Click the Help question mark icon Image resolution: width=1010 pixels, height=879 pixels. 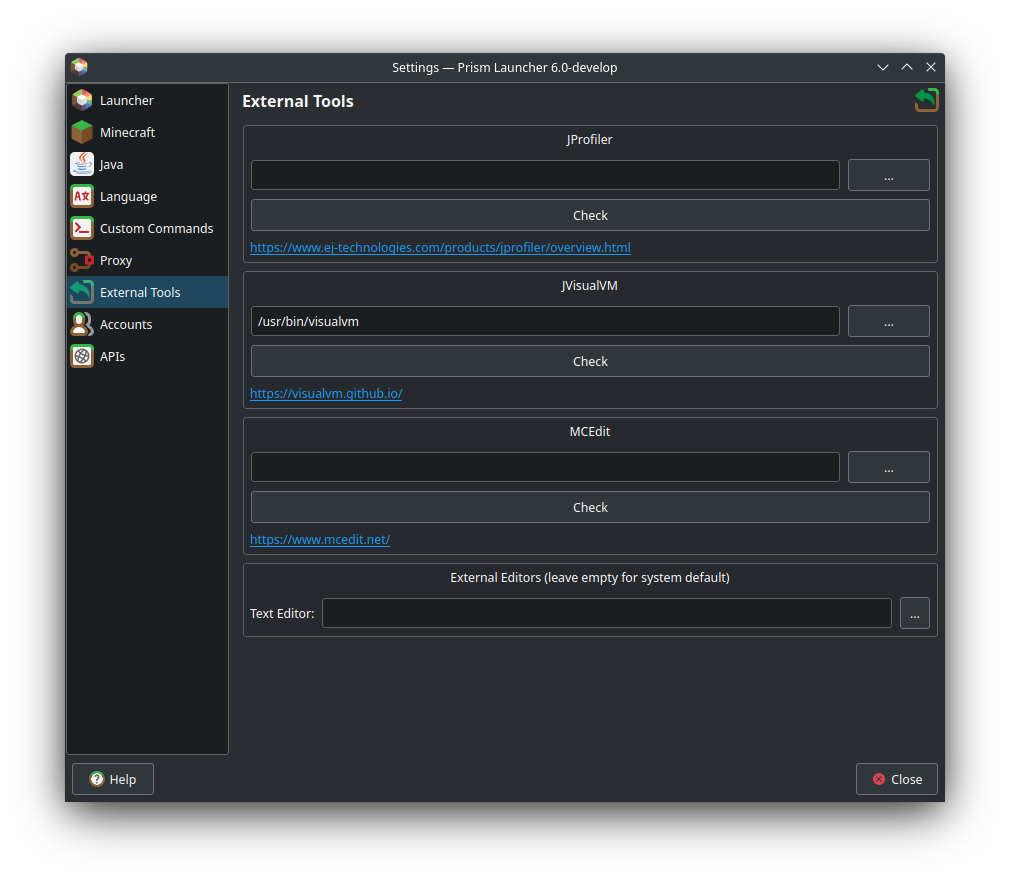(97, 779)
